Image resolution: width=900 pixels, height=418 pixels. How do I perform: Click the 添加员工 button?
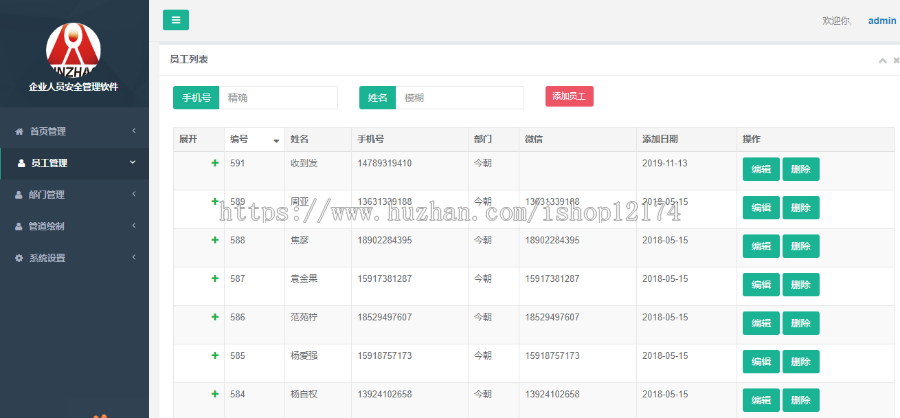pyautogui.click(x=569, y=96)
